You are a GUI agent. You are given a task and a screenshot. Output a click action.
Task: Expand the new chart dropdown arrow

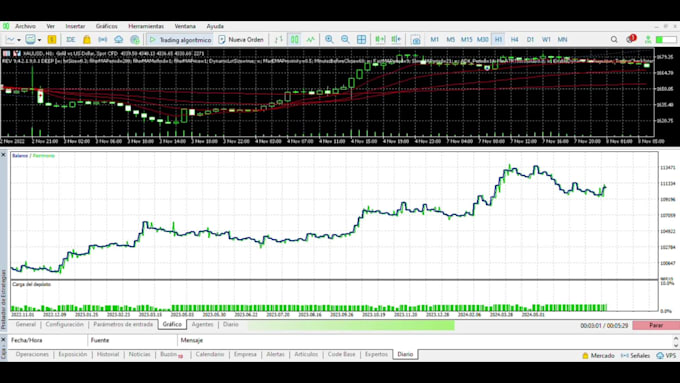19,40
